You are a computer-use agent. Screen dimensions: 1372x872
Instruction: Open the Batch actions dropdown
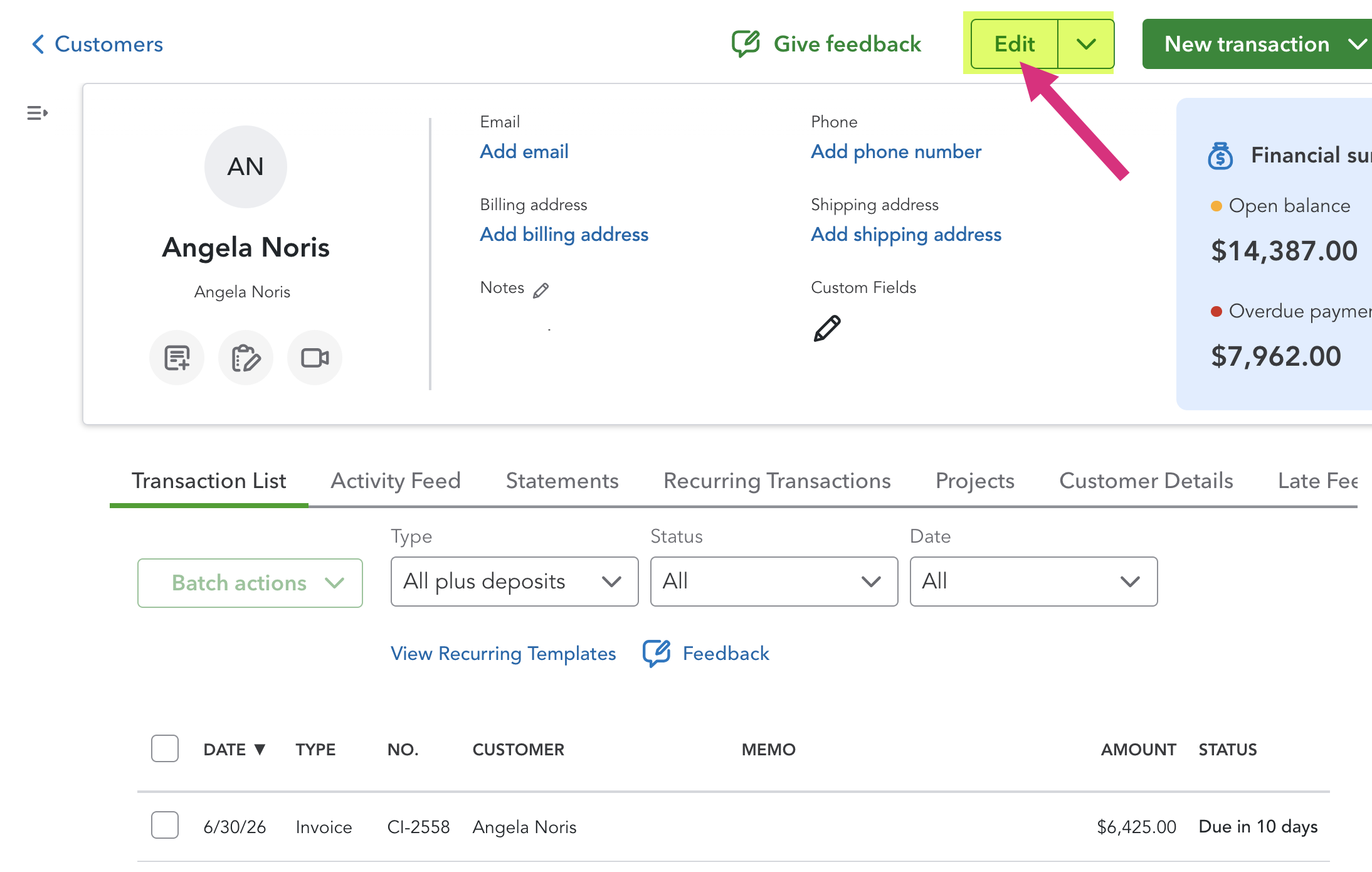(x=250, y=583)
